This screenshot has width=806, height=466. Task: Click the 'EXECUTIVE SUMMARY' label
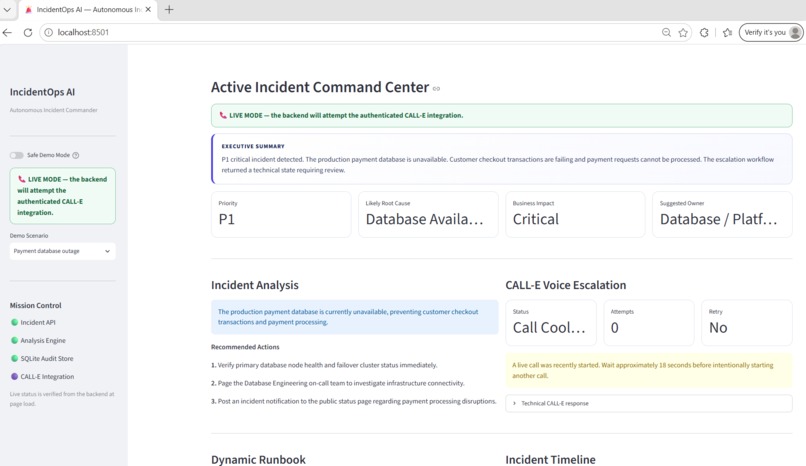(x=253, y=146)
